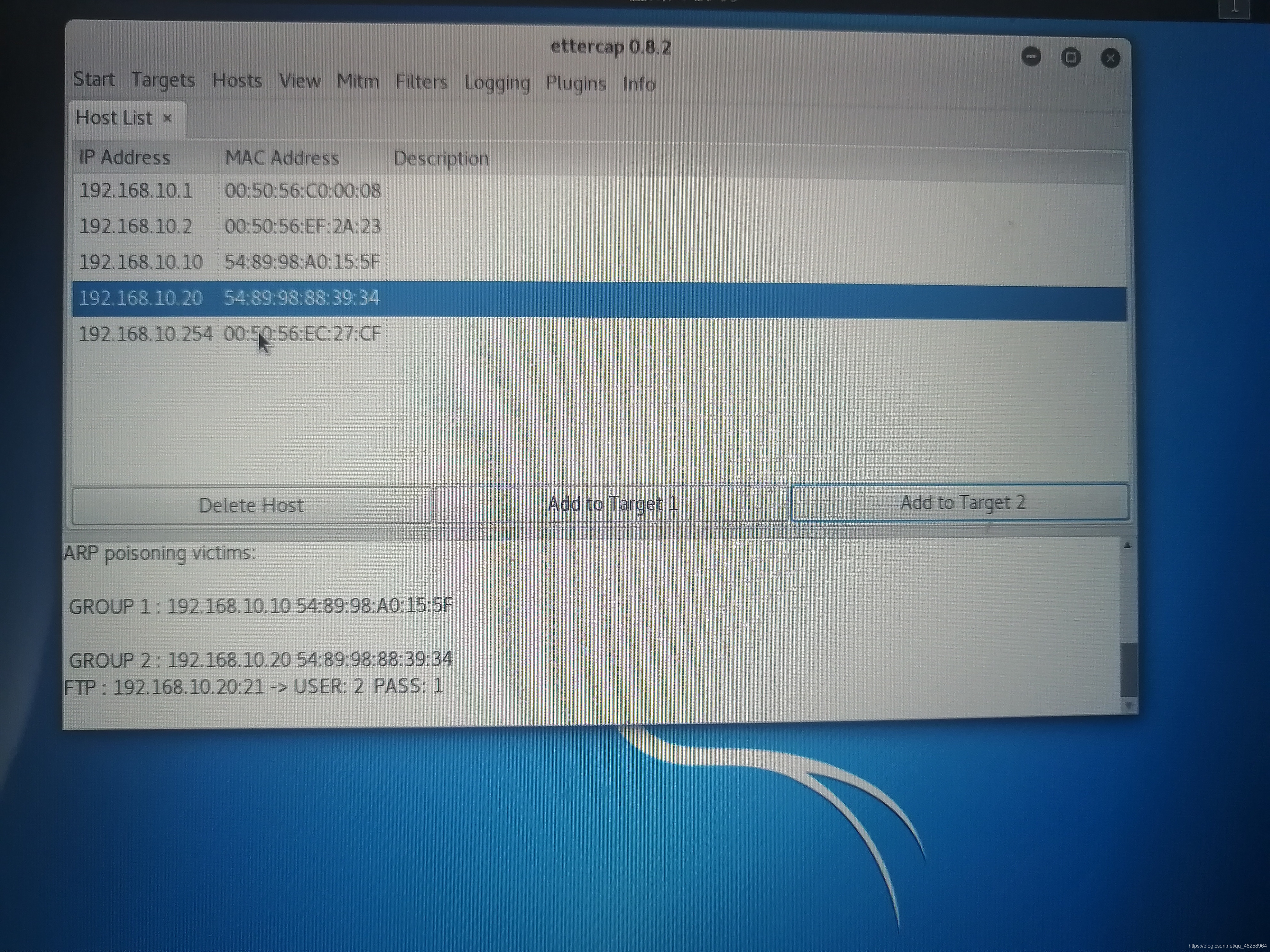Open the Start menu in ettercap

pos(93,79)
